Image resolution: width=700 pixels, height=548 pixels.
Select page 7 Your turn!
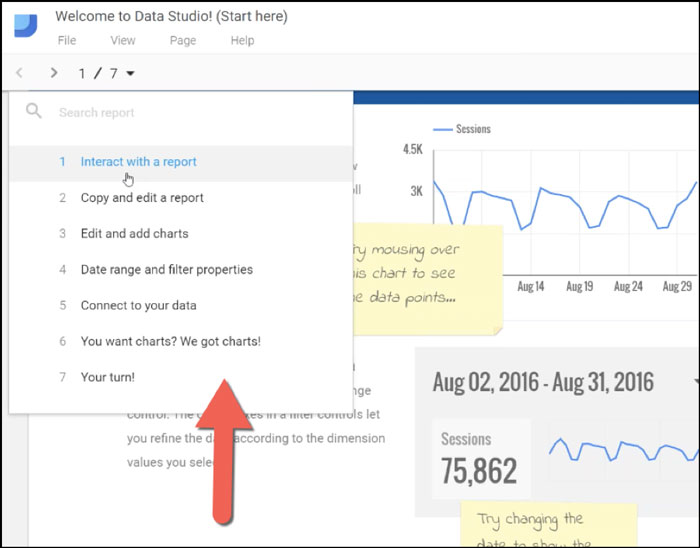coord(181,377)
